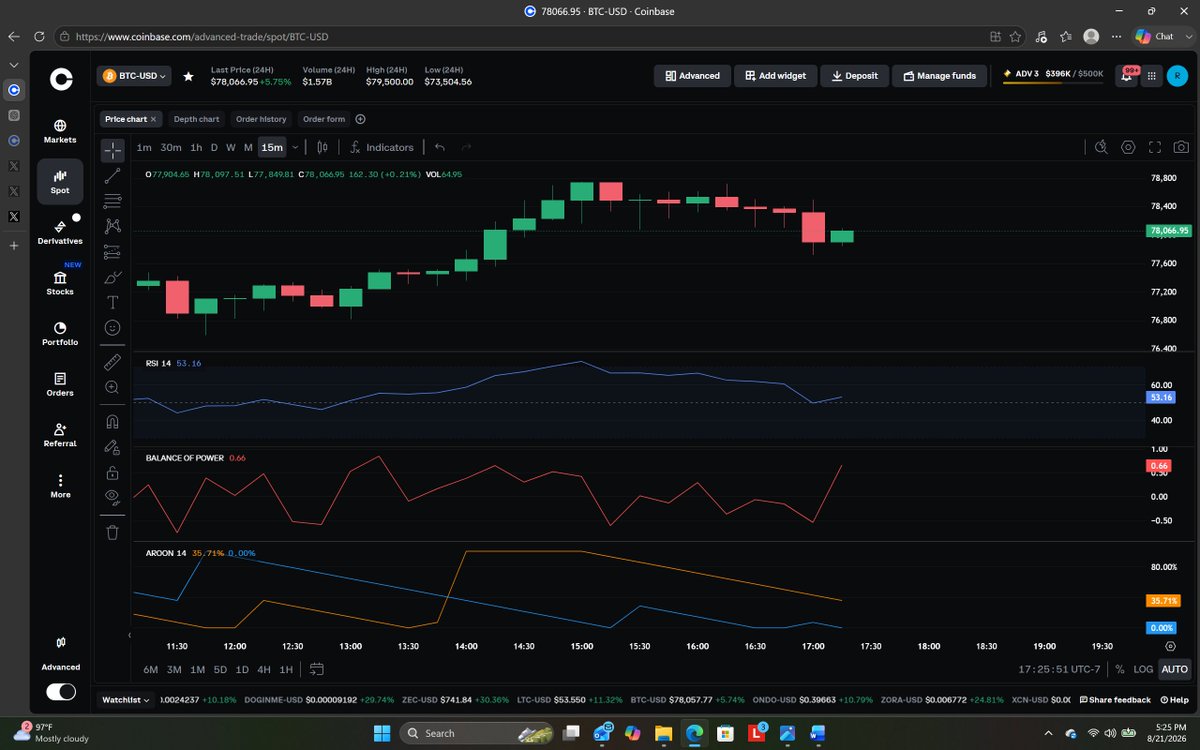
Task: Open chart quick search icon
Action: [x=1101, y=147]
